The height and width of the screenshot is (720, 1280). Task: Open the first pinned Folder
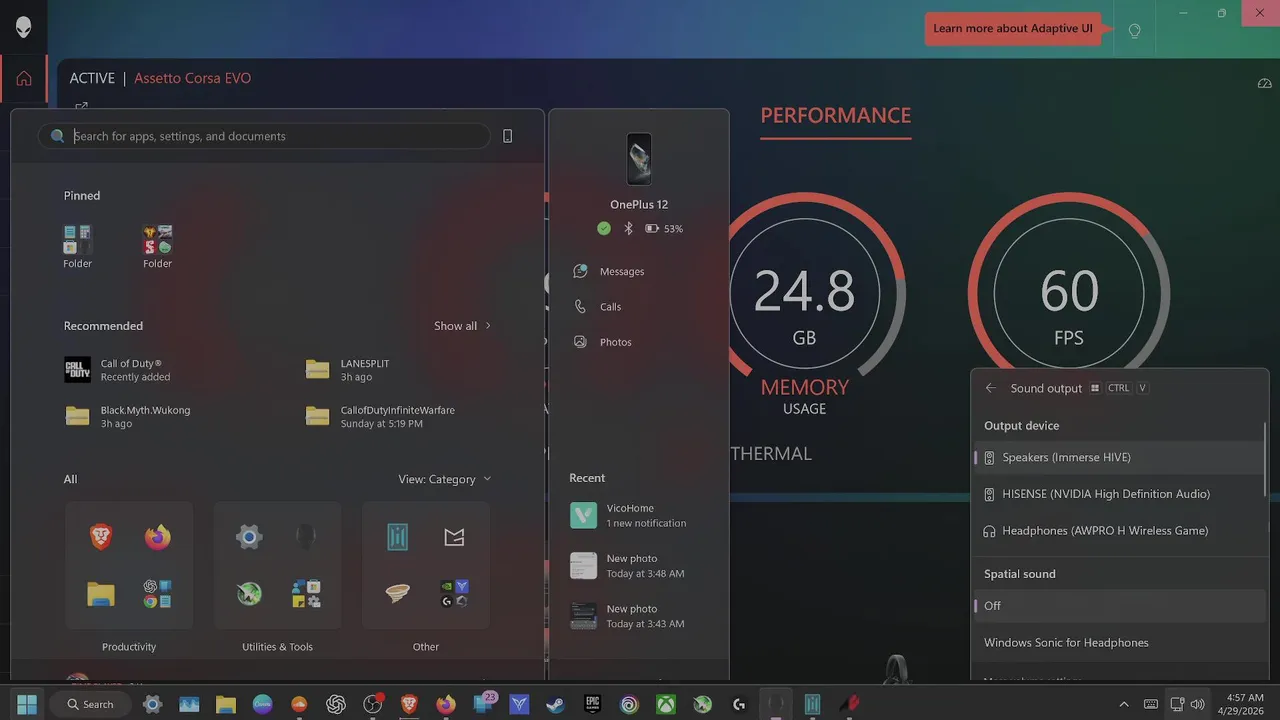click(77, 247)
